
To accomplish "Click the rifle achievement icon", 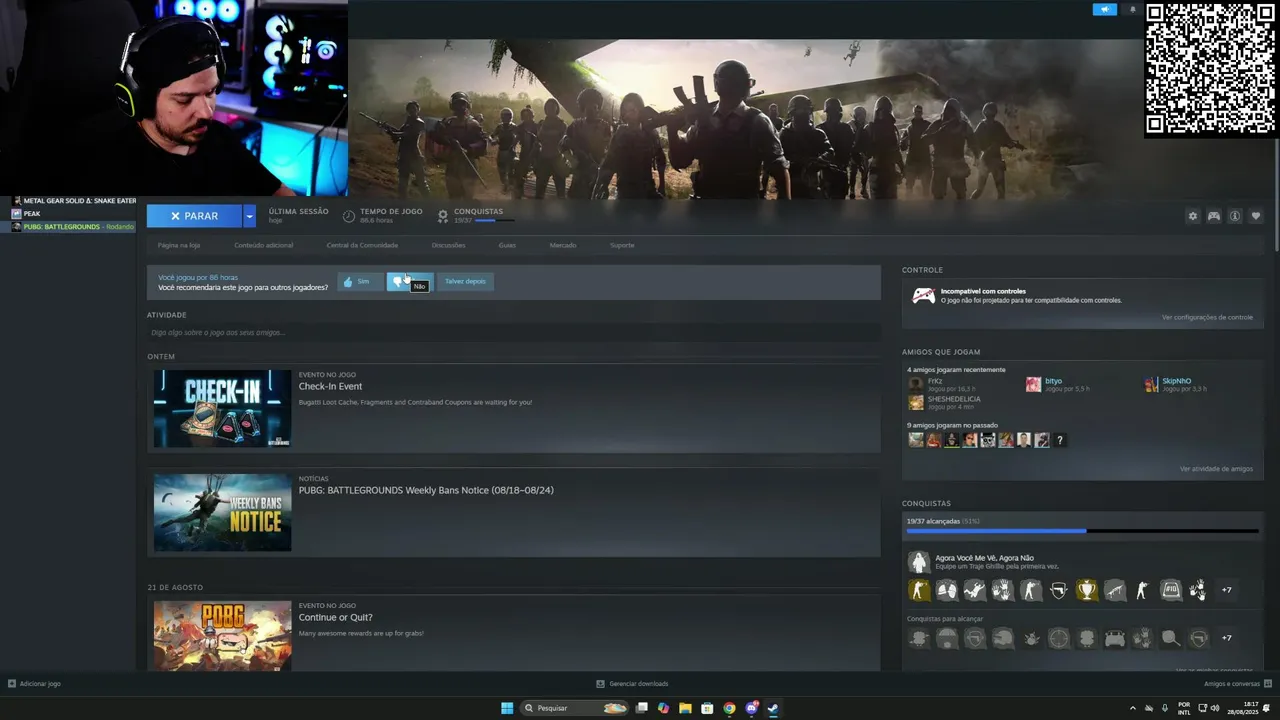I will click(1115, 590).
